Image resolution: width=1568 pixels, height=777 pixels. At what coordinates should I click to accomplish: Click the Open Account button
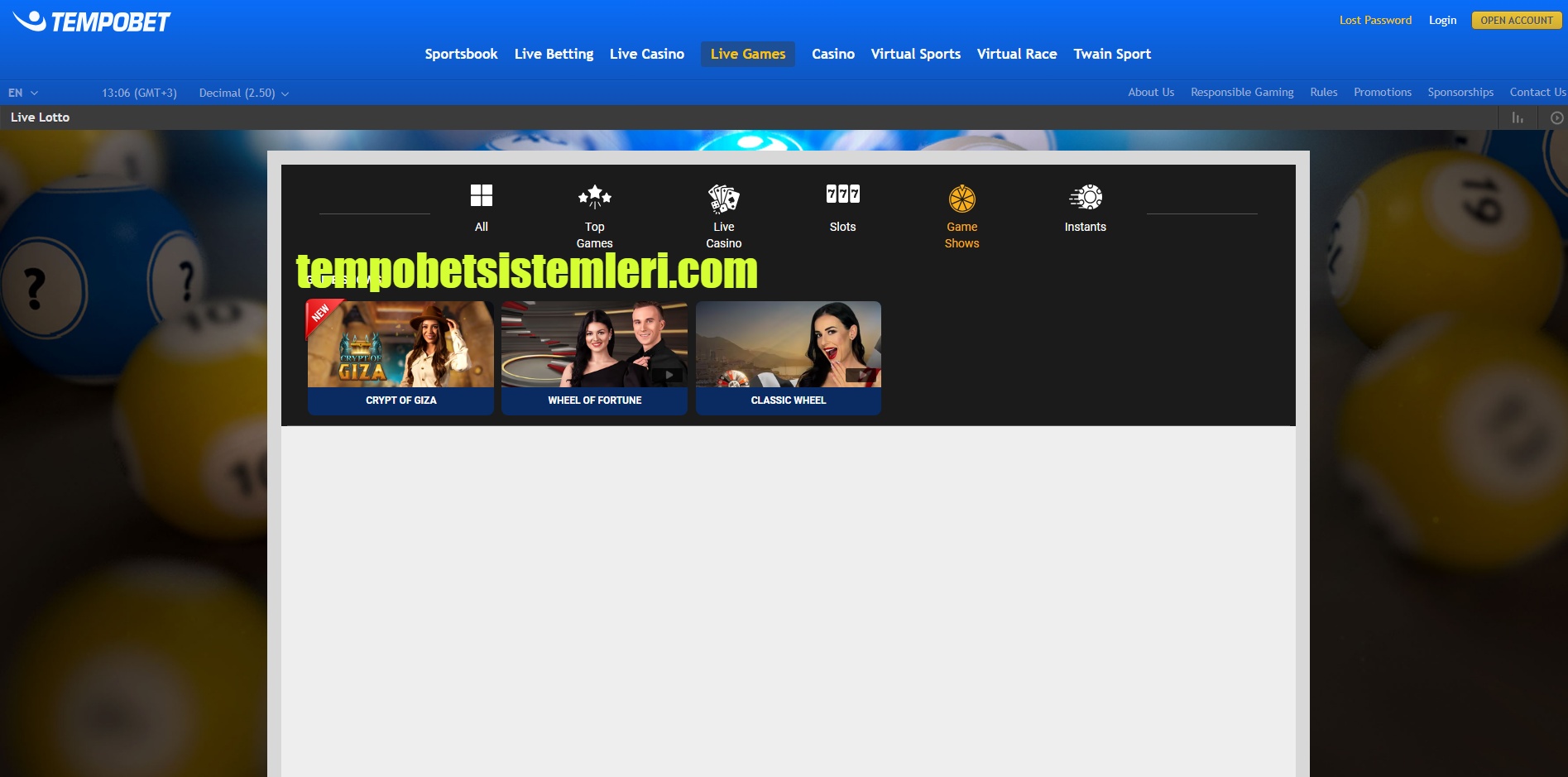point(1517,20)
